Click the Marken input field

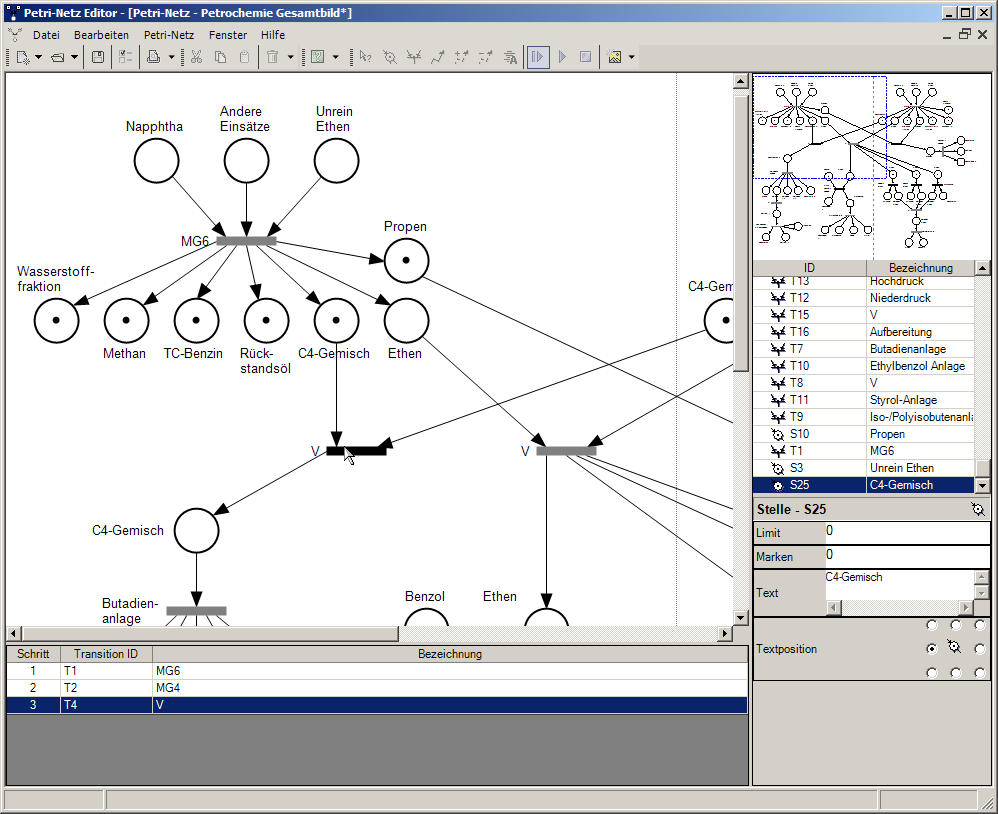pyautogui.click(x=907, y=556)
